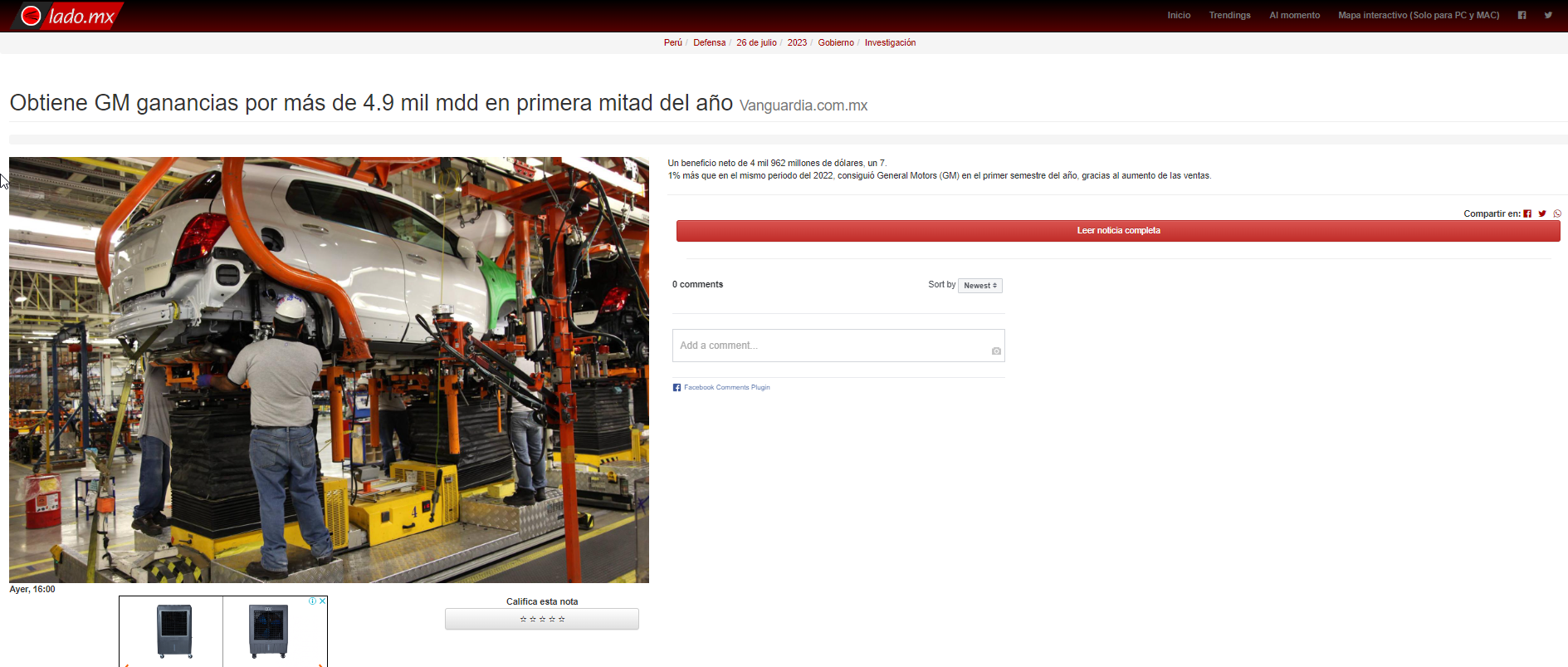
Task: Select the 2023 tag link
Action: (x=797, y=42)
